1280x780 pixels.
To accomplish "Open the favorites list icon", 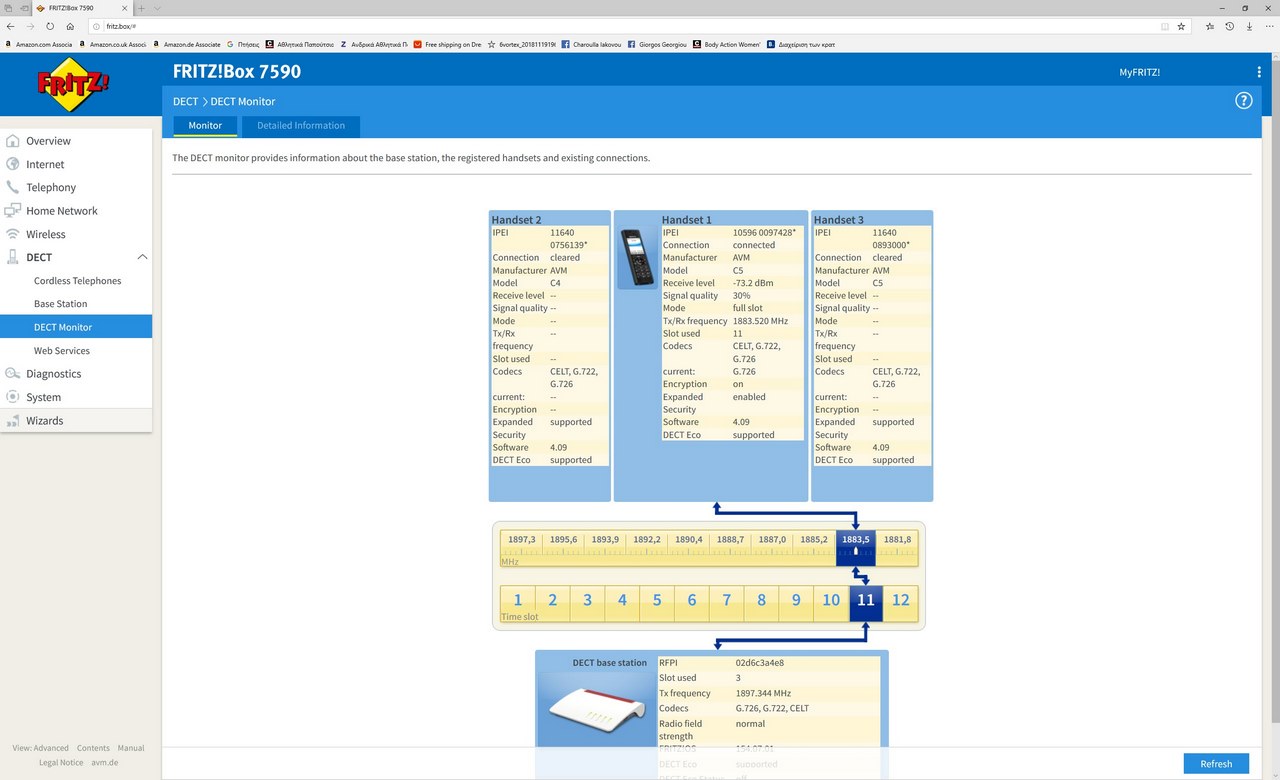I will [1210, 27].
